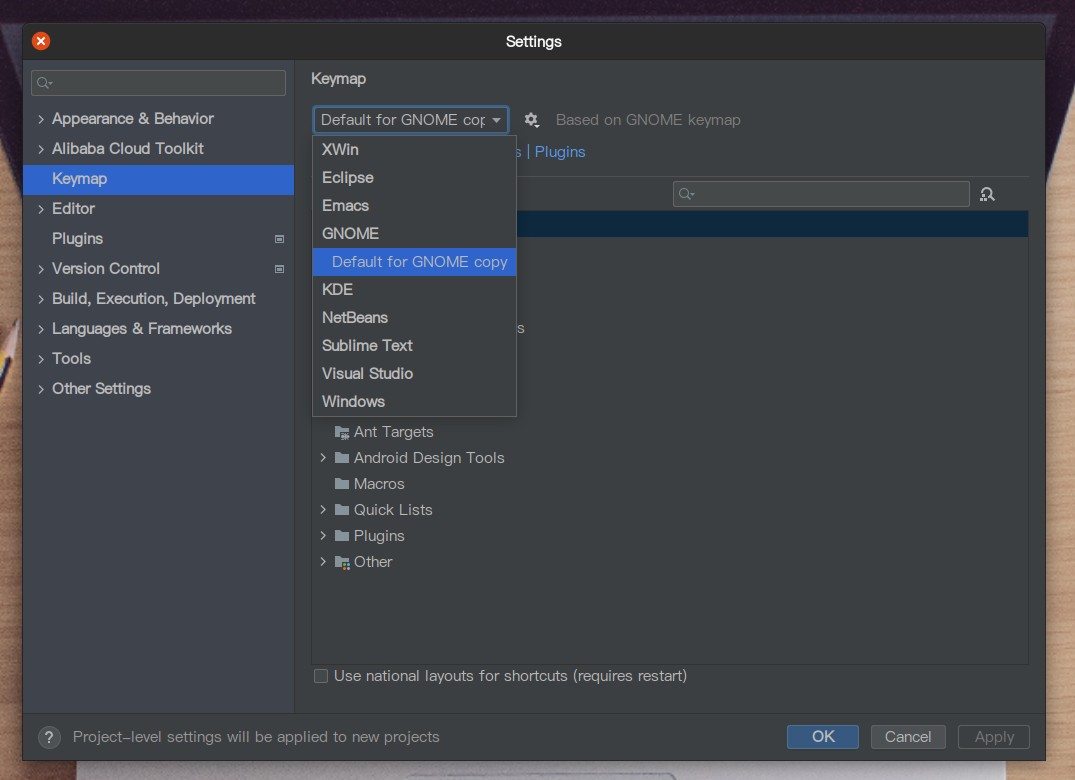Expand the Tools settings section
Screen dimensions: 1075x780
click(41, 359)
